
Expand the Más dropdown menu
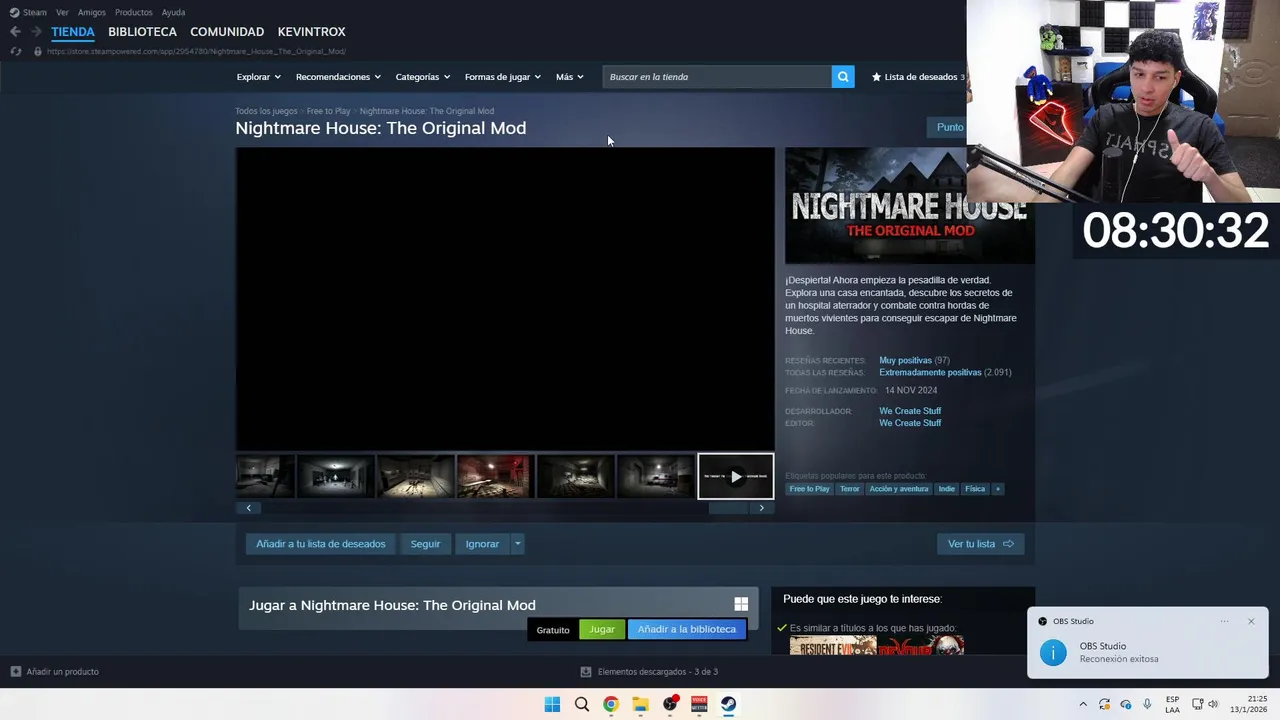(569, 77)
